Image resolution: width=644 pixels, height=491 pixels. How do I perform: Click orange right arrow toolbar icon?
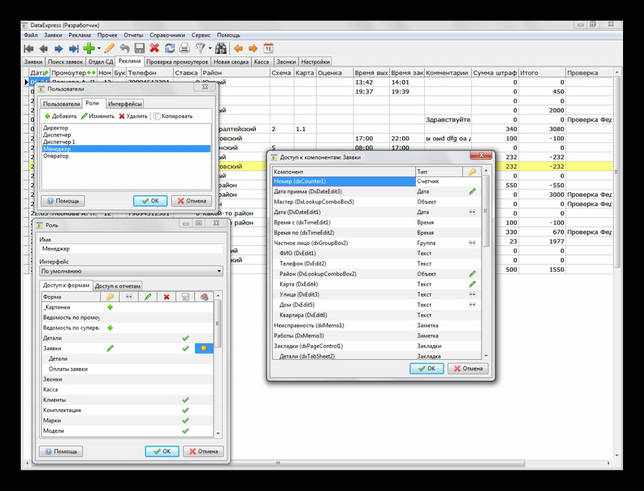[253, 48]
